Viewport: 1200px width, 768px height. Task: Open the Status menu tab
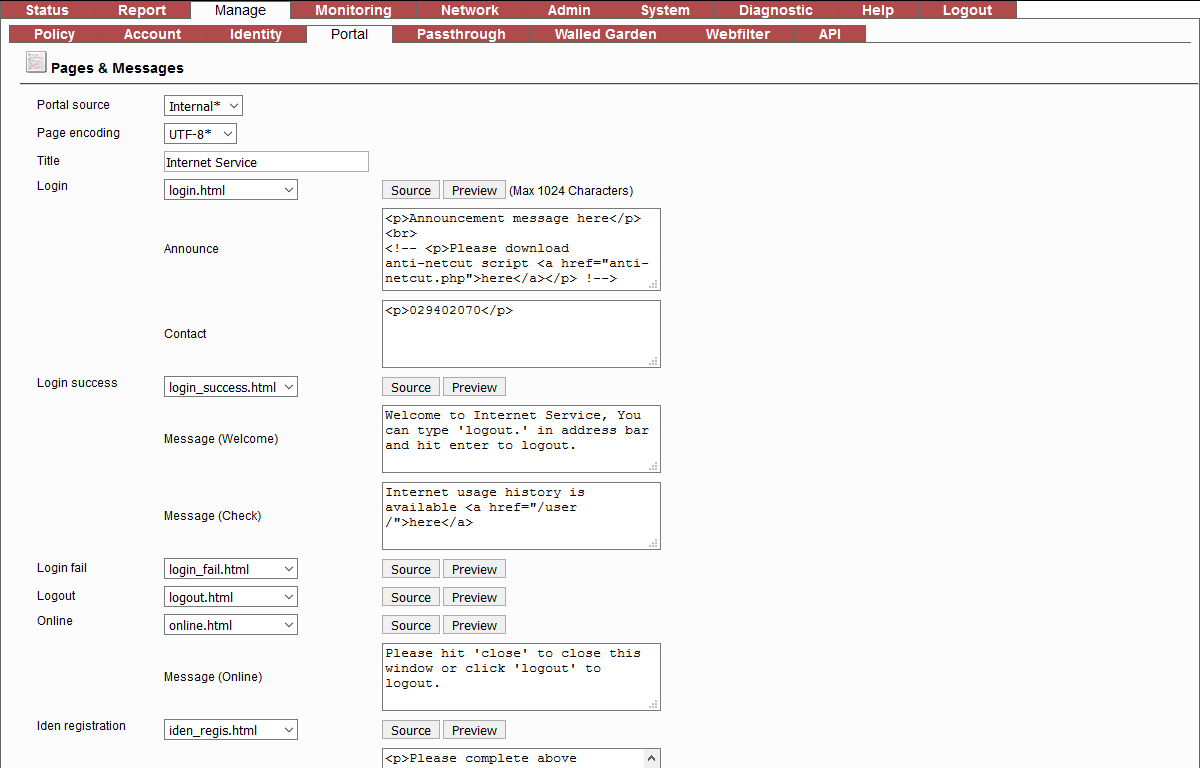coord(47,10)
